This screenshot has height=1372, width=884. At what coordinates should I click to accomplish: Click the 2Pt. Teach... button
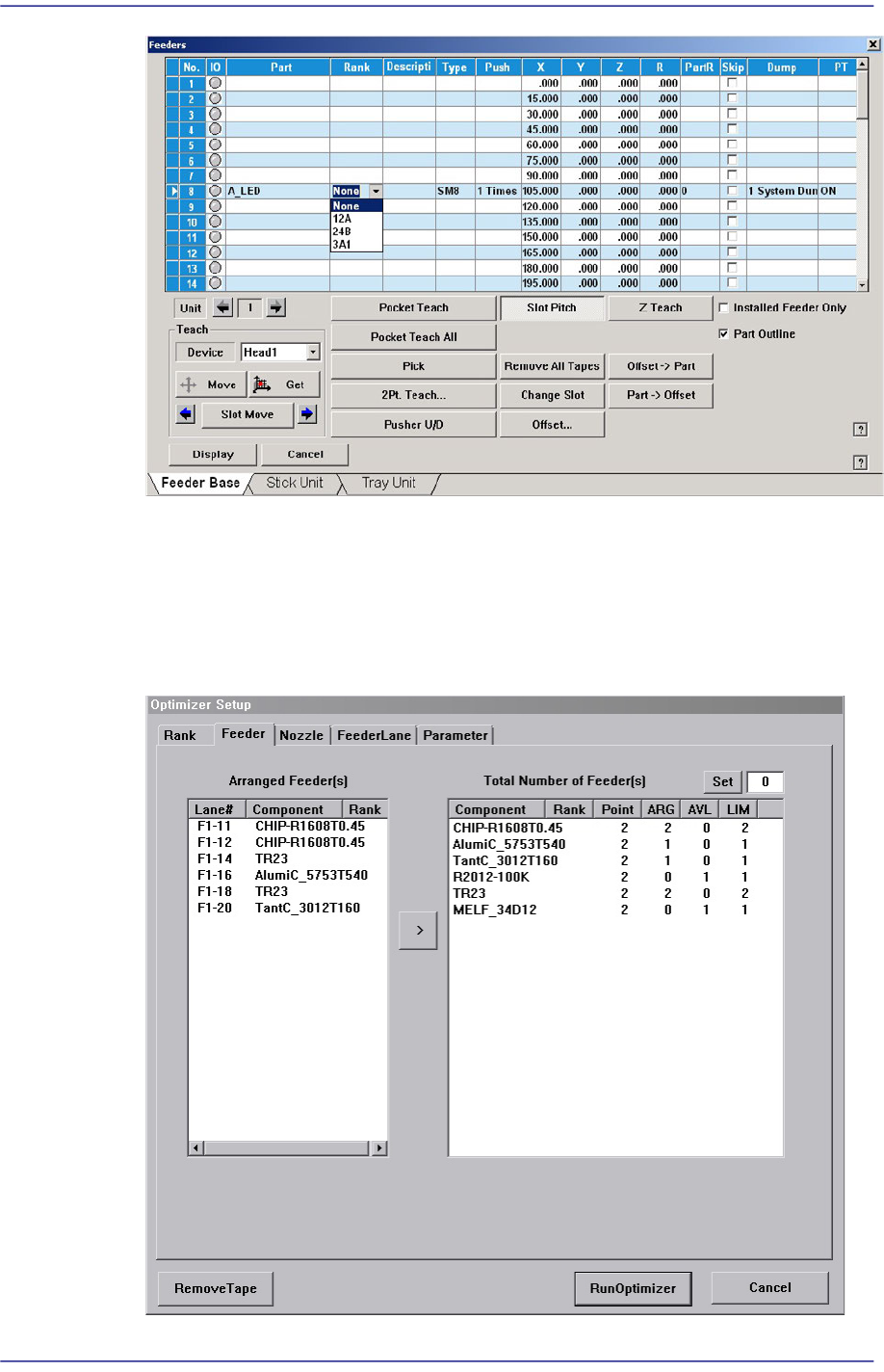[x=414, y=395]
